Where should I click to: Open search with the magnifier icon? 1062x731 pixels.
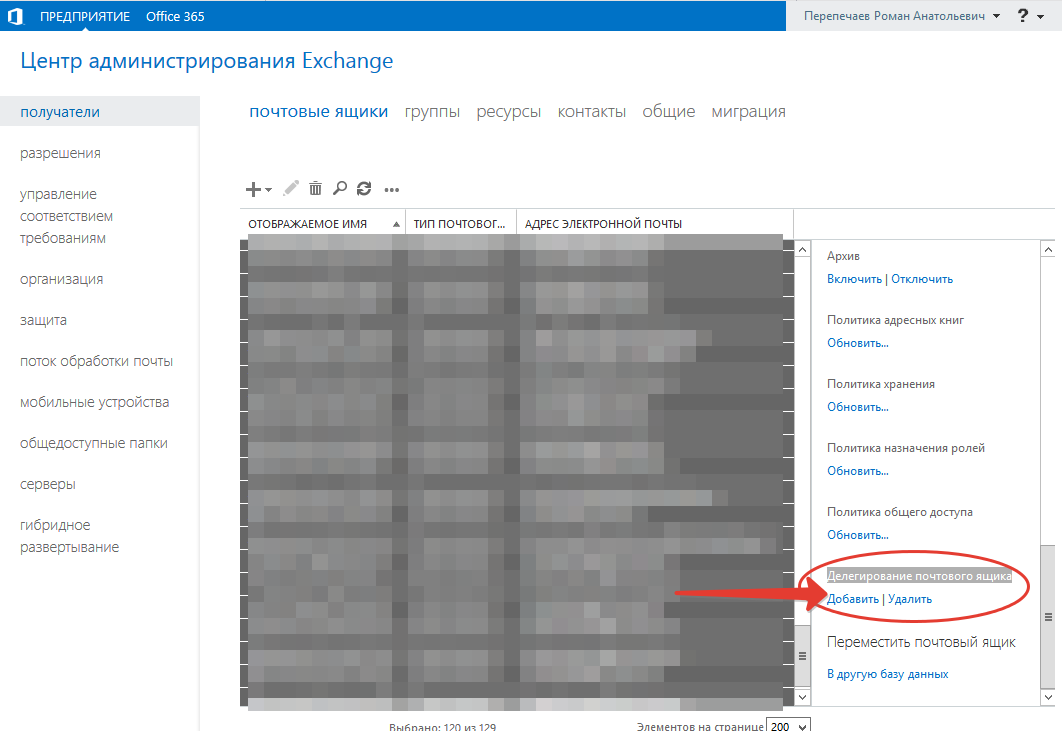339,188
